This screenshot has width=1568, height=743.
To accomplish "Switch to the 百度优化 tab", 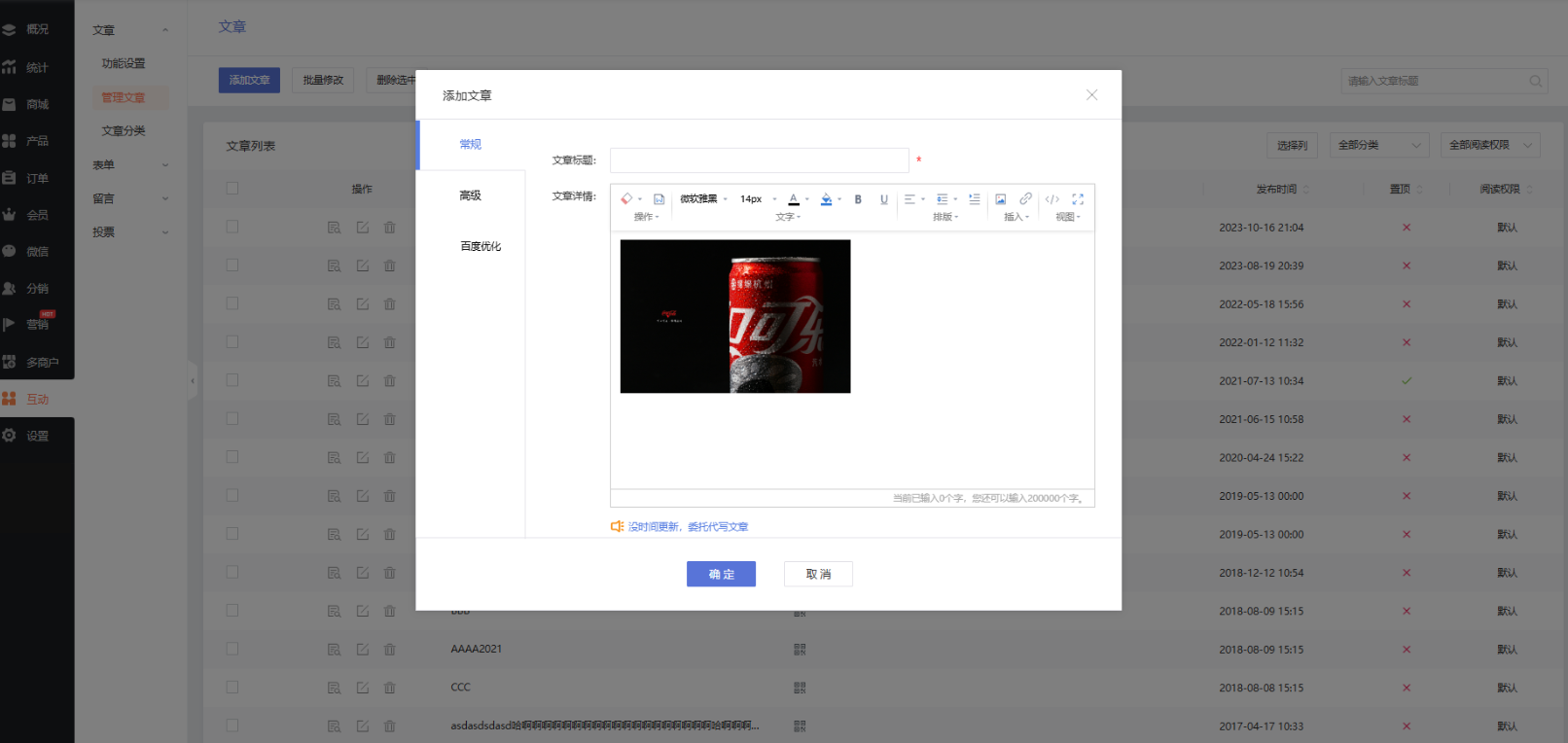I will pos(481,246).
